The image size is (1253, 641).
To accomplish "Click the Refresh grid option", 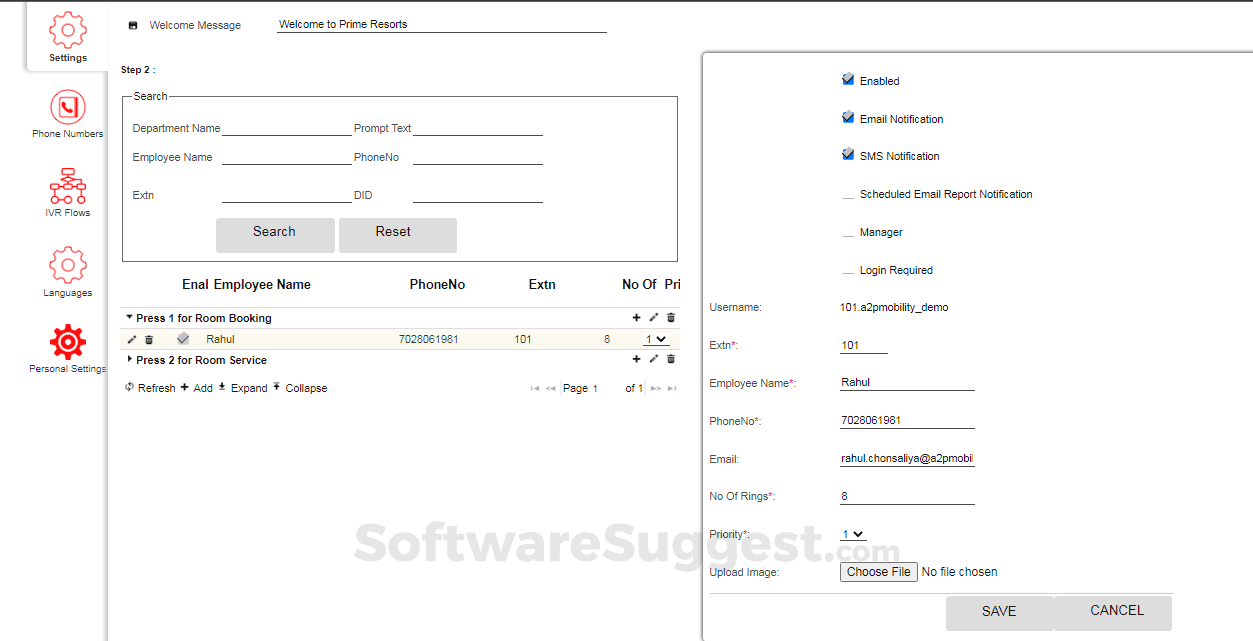I will [150, 388].
